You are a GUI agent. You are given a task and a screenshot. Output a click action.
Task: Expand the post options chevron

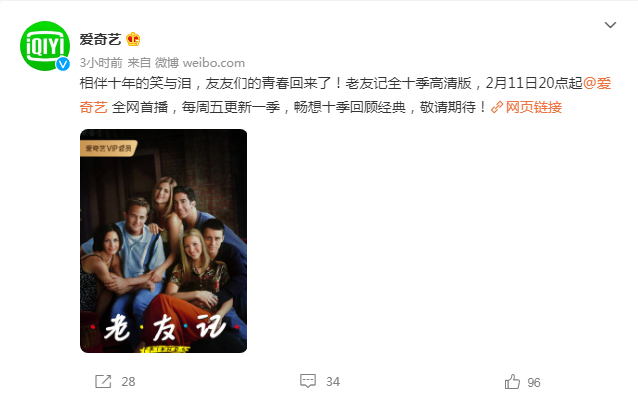[x=610, y=25]
